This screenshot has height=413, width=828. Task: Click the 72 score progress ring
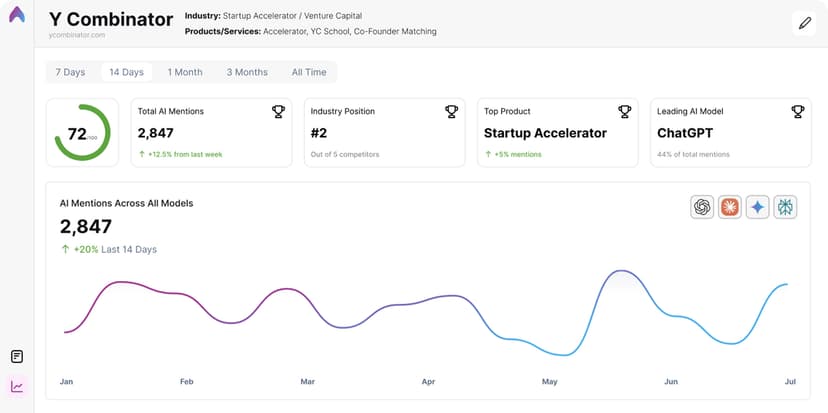coord(82,133)
